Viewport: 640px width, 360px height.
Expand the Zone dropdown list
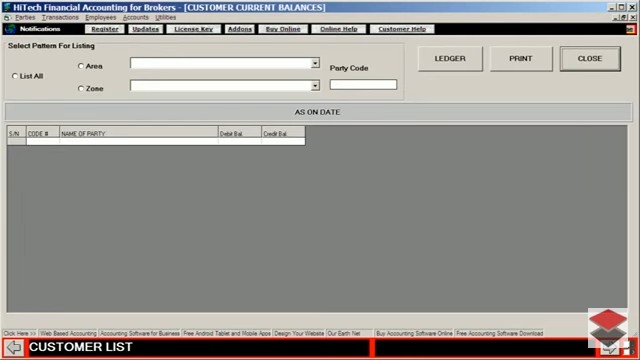coord(315,86)
